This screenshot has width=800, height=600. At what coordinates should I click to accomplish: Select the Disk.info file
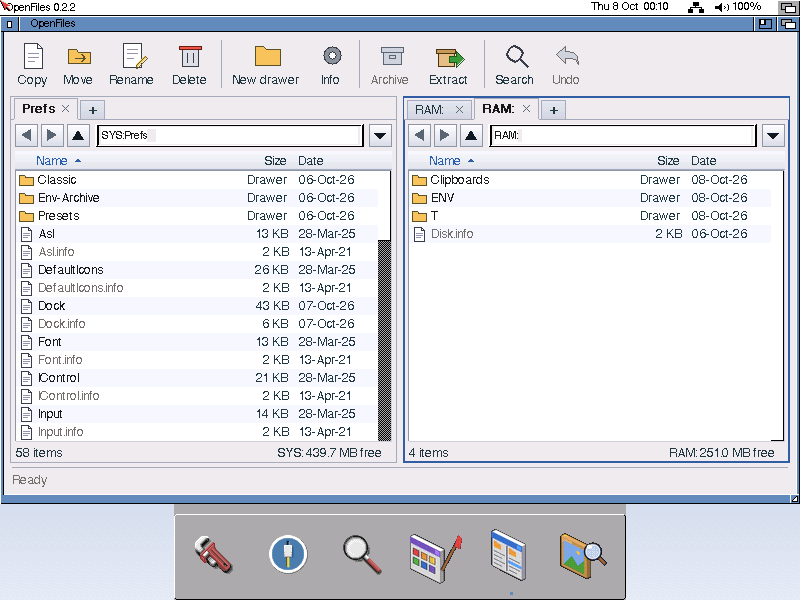click(x=590, y=234)
